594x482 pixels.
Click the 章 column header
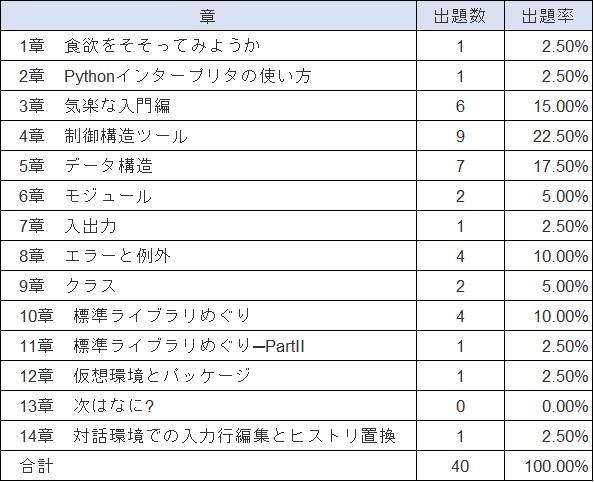(208, 16)
